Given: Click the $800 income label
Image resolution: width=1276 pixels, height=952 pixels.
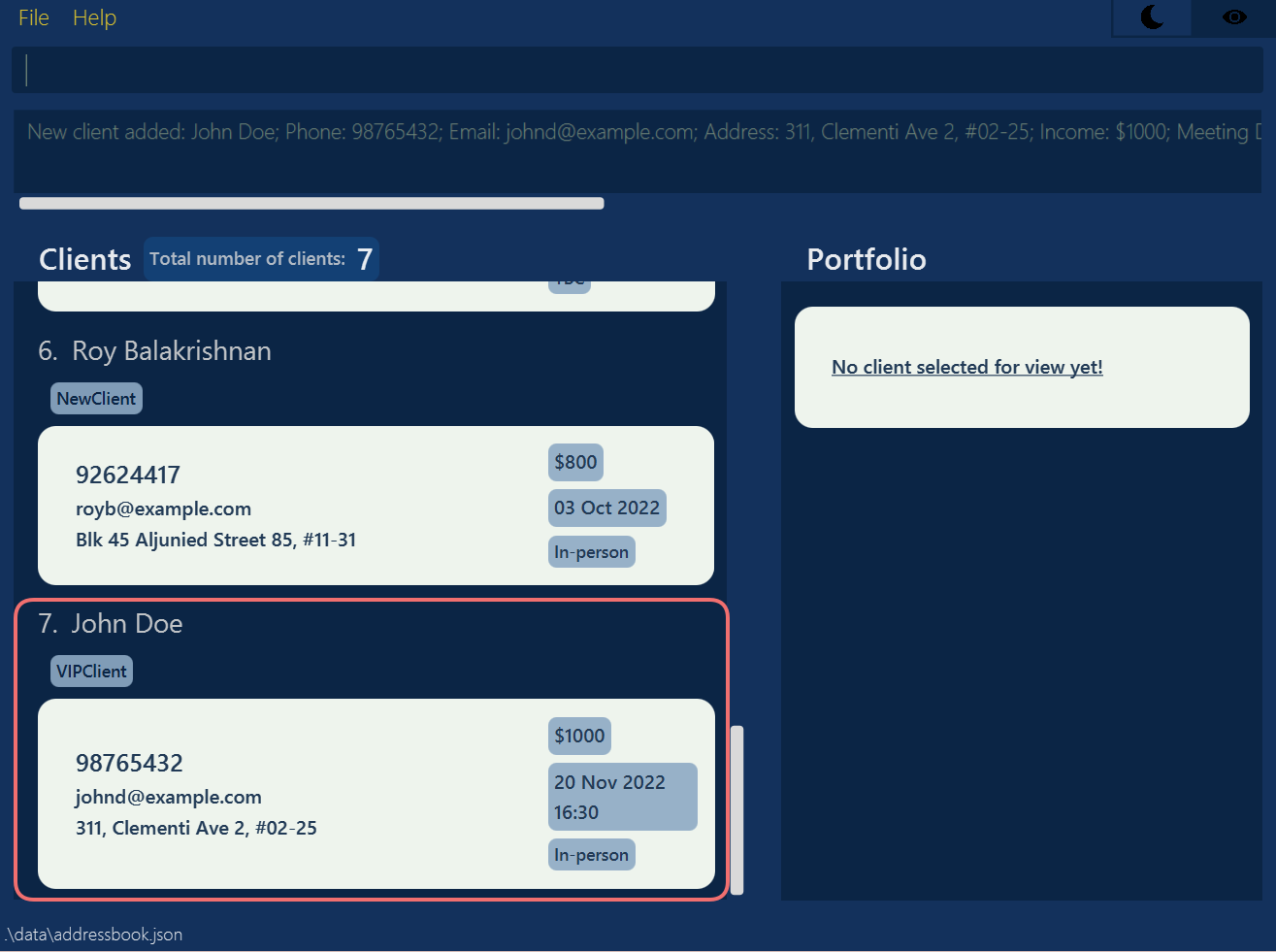Looking at the screenshot, I should point(575,462).
